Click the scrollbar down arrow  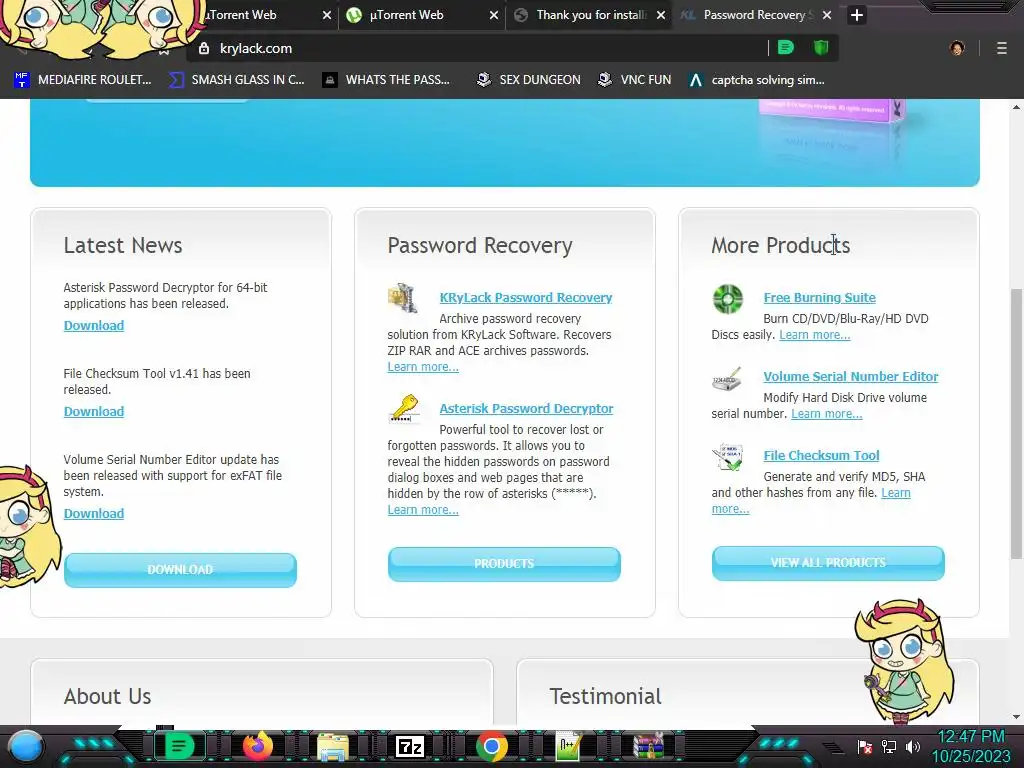(x=1016, y=716)
